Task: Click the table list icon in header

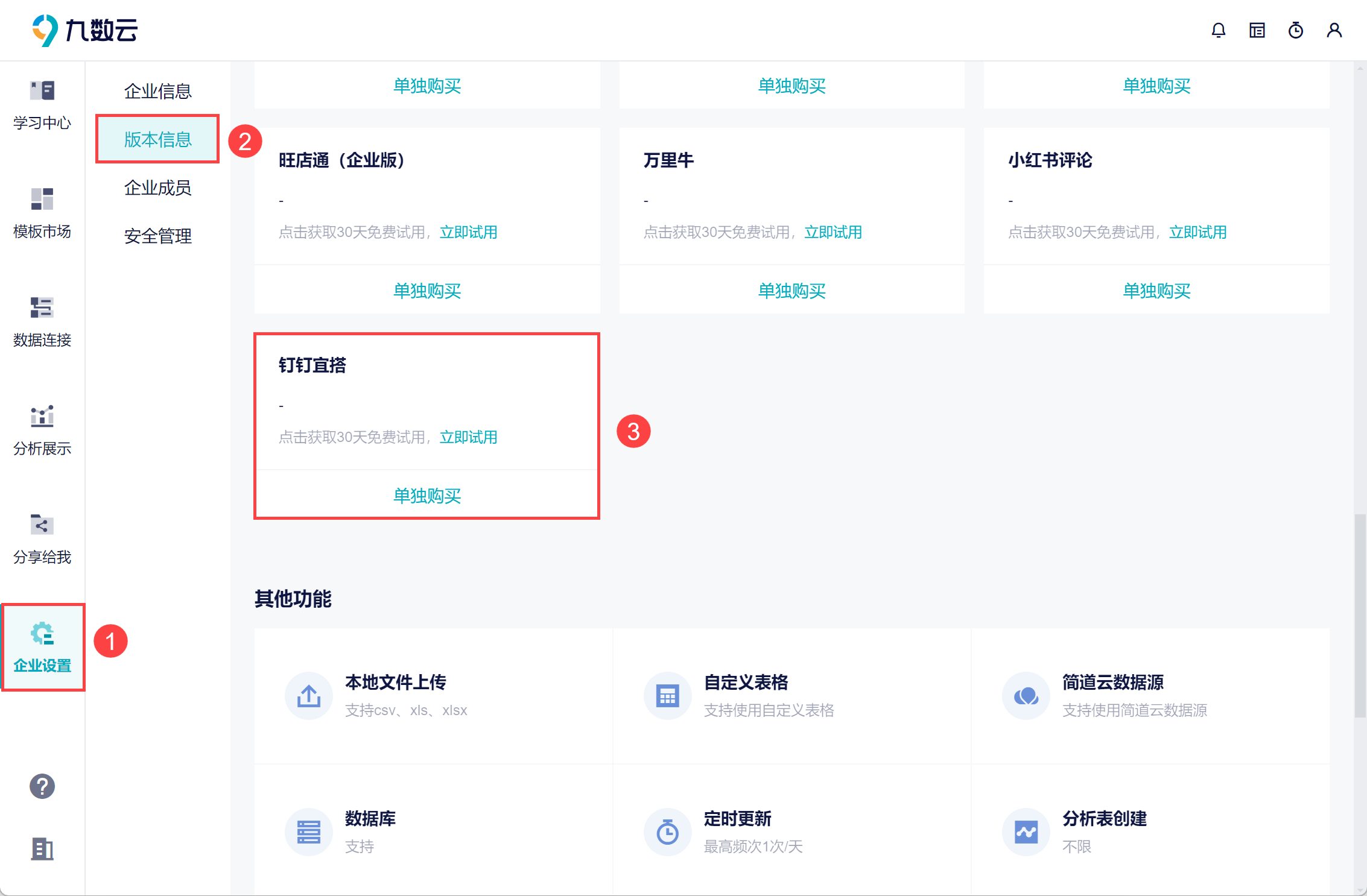Action: point(1257,30)
